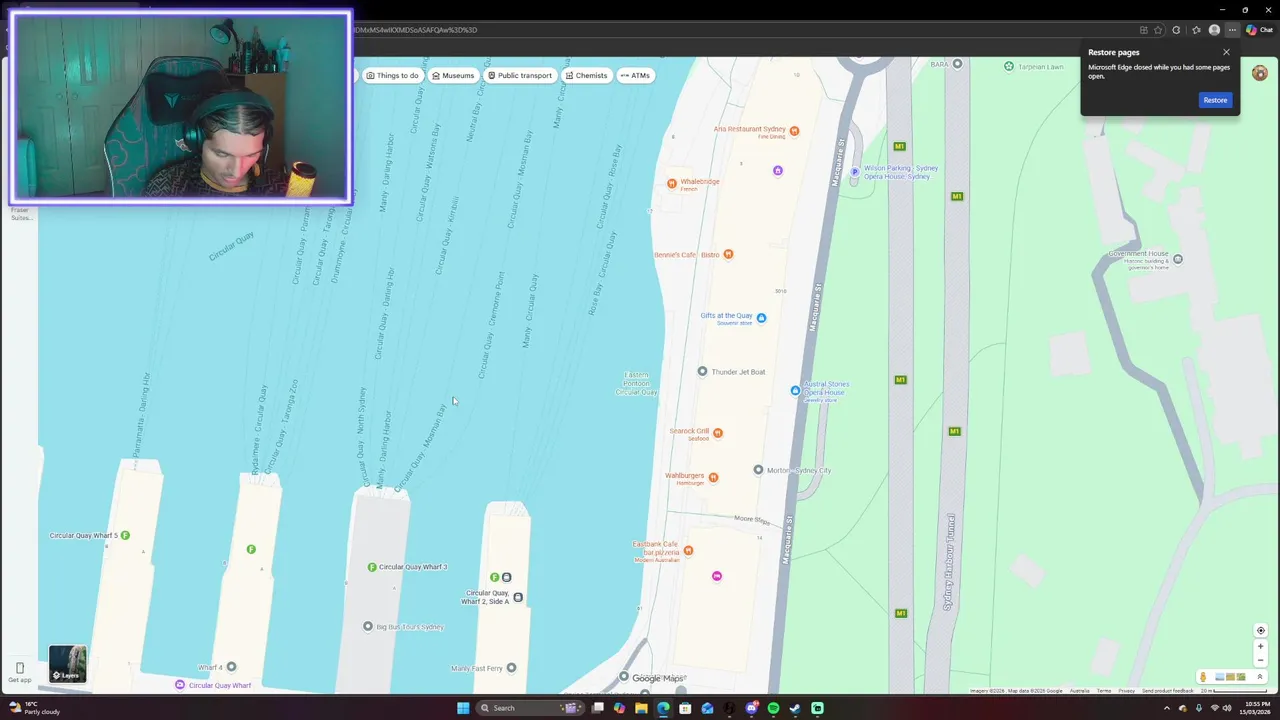The image size is (1280, 720).
Task: Open the Edge favorites icon
Action: tap(1196, 30)
